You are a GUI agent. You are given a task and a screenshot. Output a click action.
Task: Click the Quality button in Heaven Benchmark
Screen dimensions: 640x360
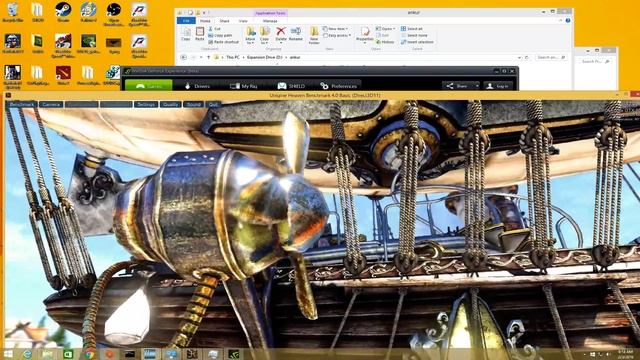[x=170, y=104]
